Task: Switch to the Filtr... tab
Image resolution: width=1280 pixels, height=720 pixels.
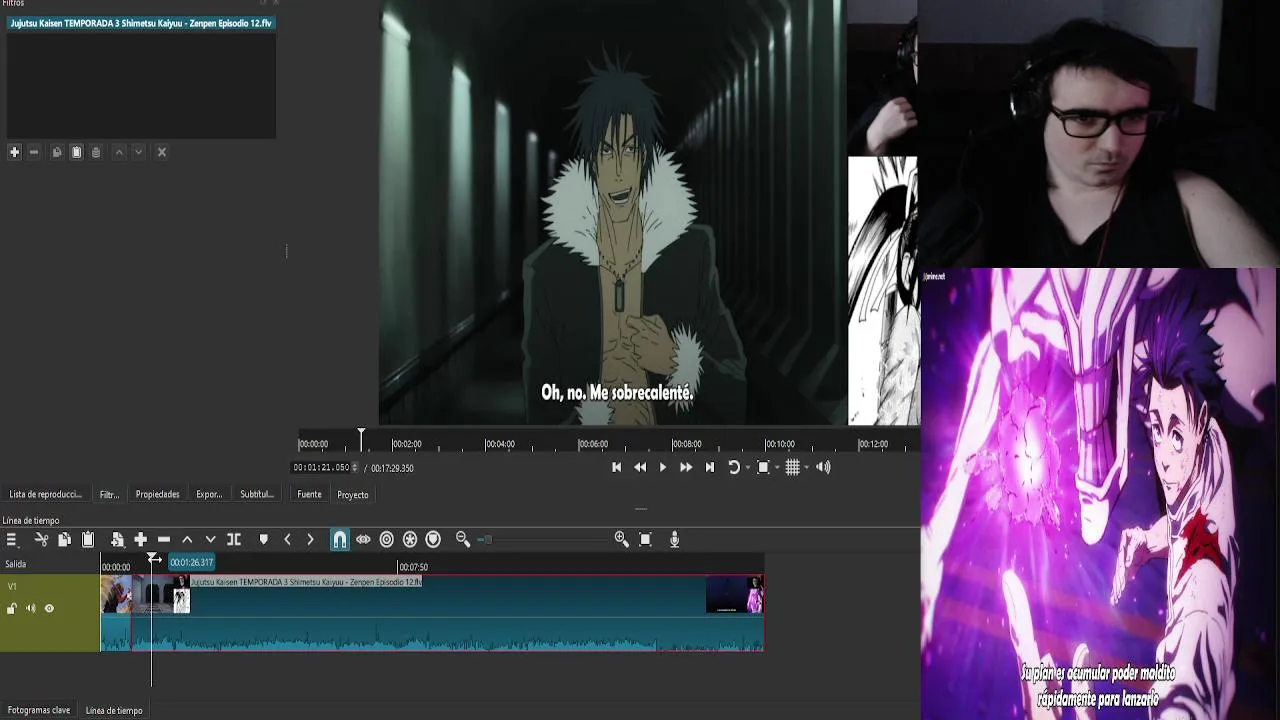Action: [109, 494]
